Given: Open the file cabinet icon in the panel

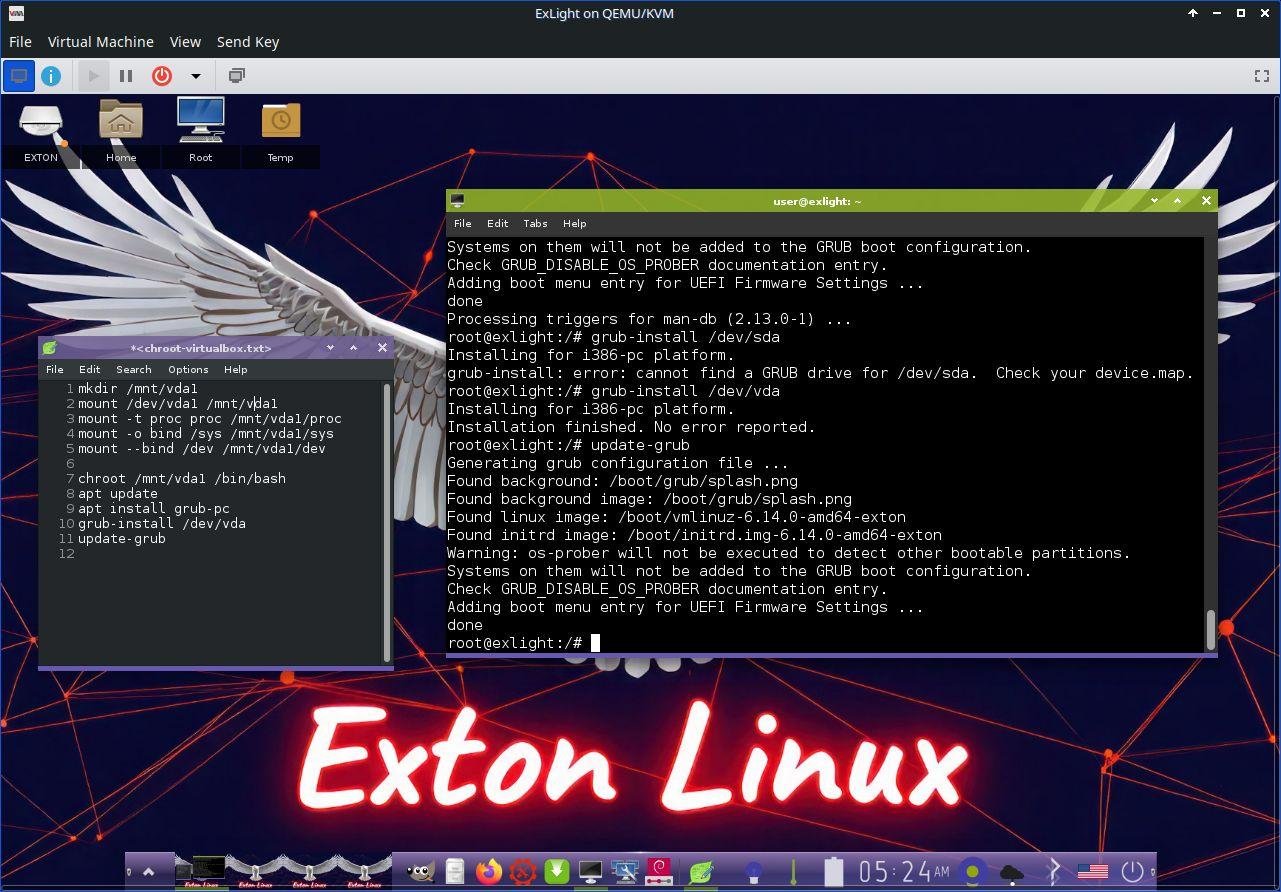Looking at the screenshot, I should point(455,872).
